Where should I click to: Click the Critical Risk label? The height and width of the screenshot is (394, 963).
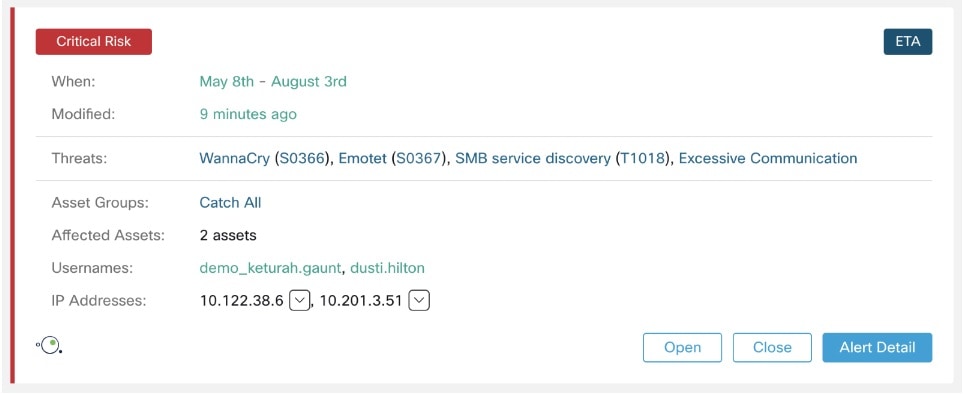tap(93, 42)
